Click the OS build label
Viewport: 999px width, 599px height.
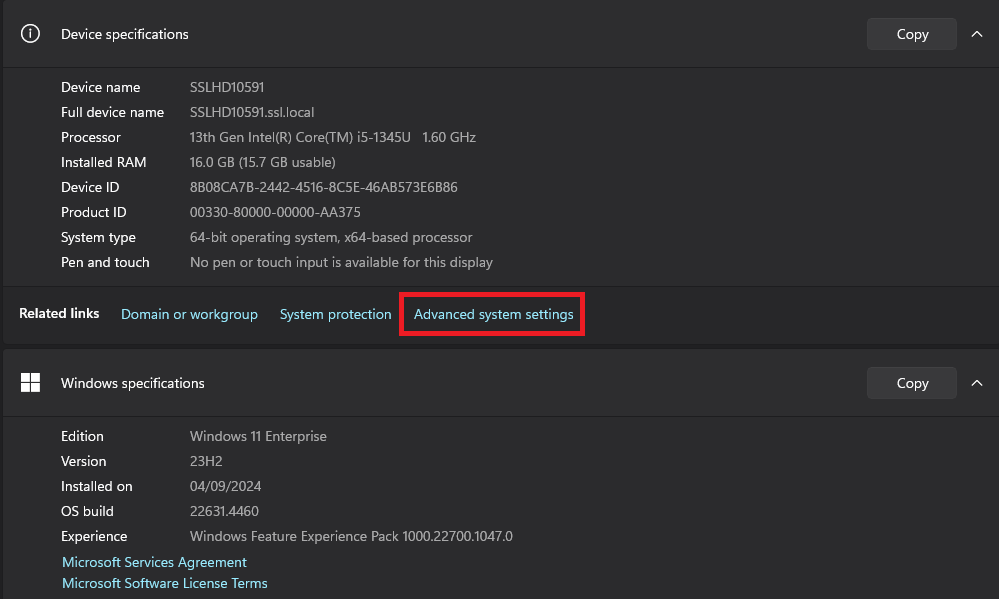[87, 511]
